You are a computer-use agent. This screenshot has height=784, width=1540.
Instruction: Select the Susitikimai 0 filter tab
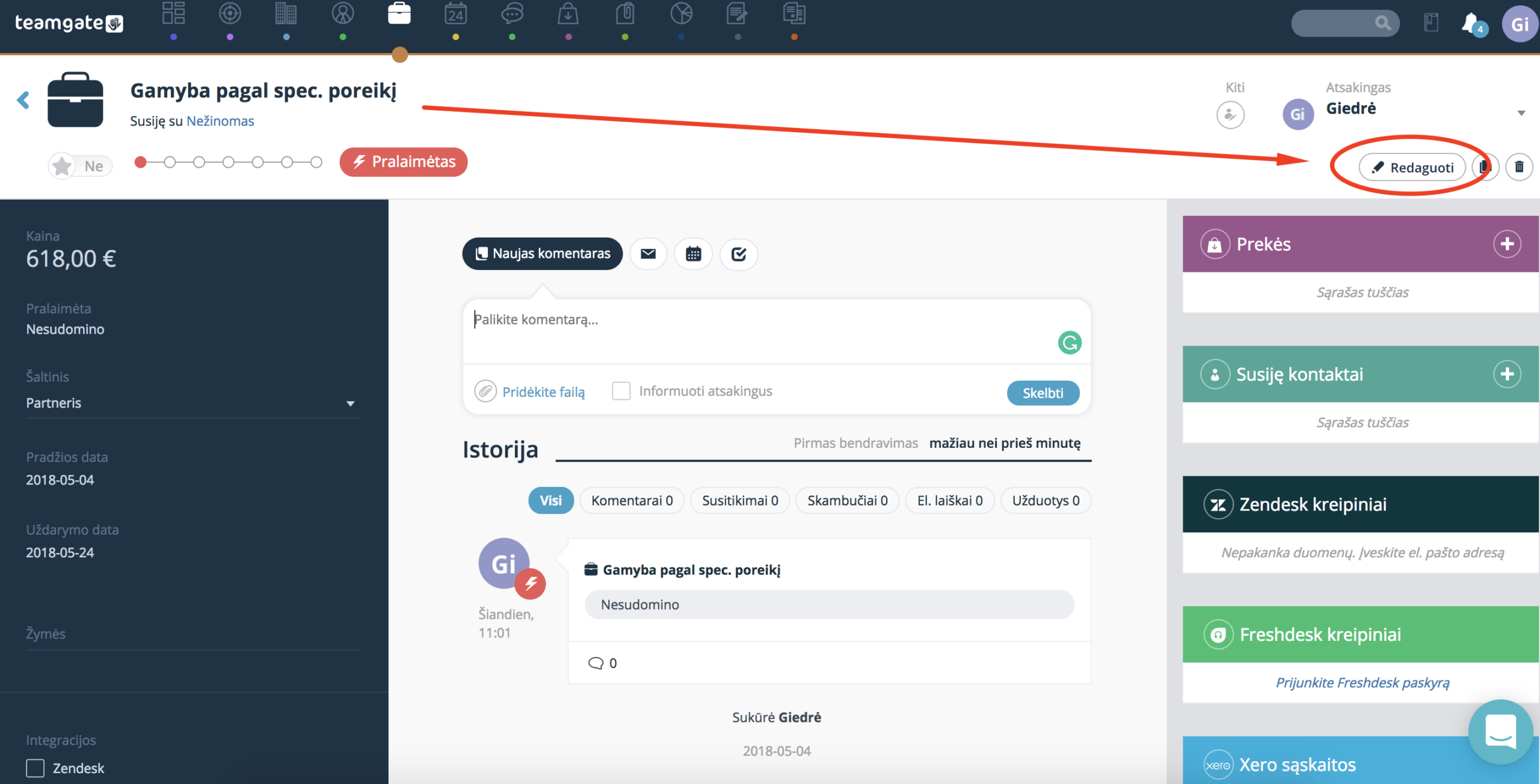[740, 500]
